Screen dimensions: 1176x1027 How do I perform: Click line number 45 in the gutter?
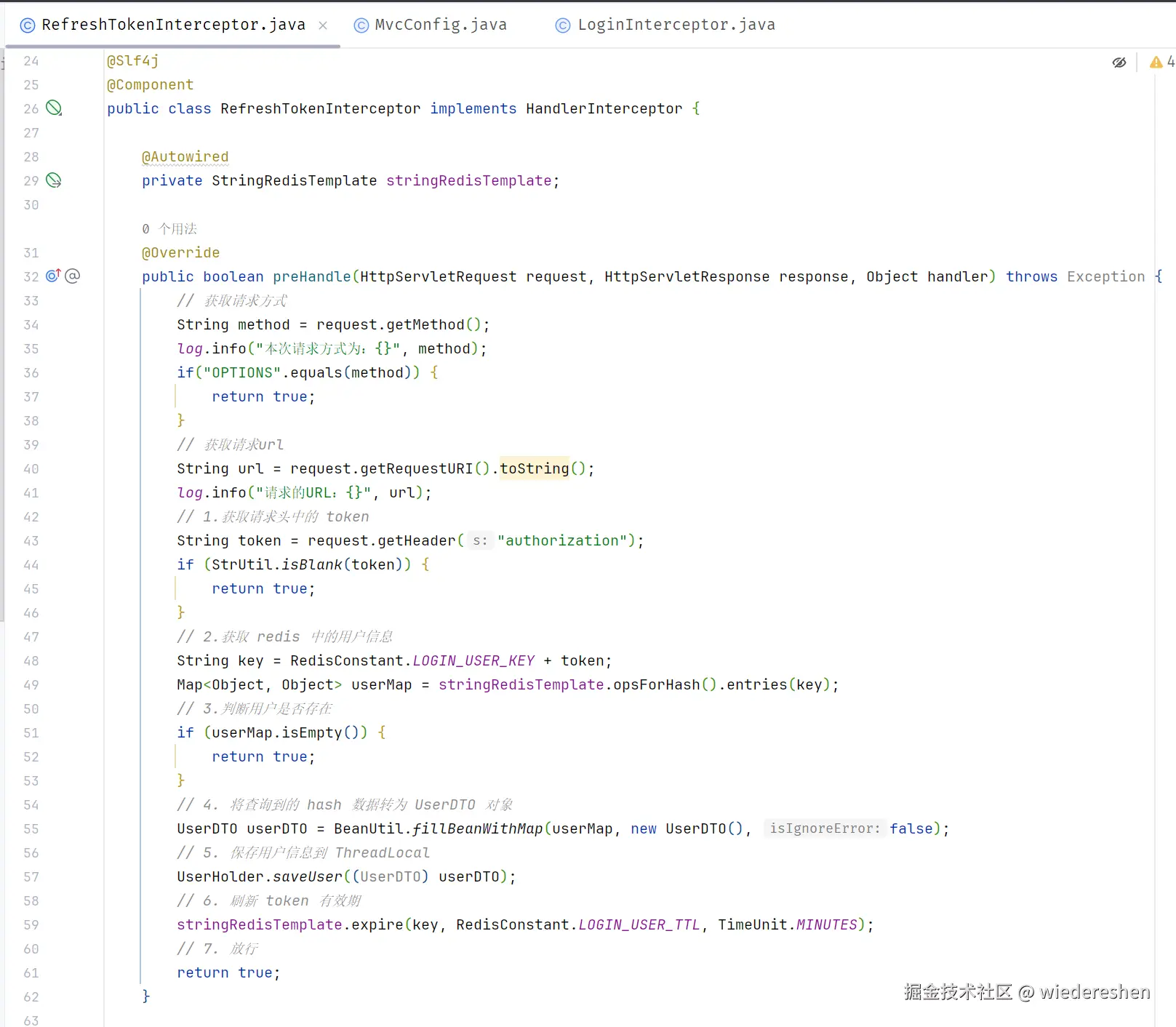click(x=31, y=588)
